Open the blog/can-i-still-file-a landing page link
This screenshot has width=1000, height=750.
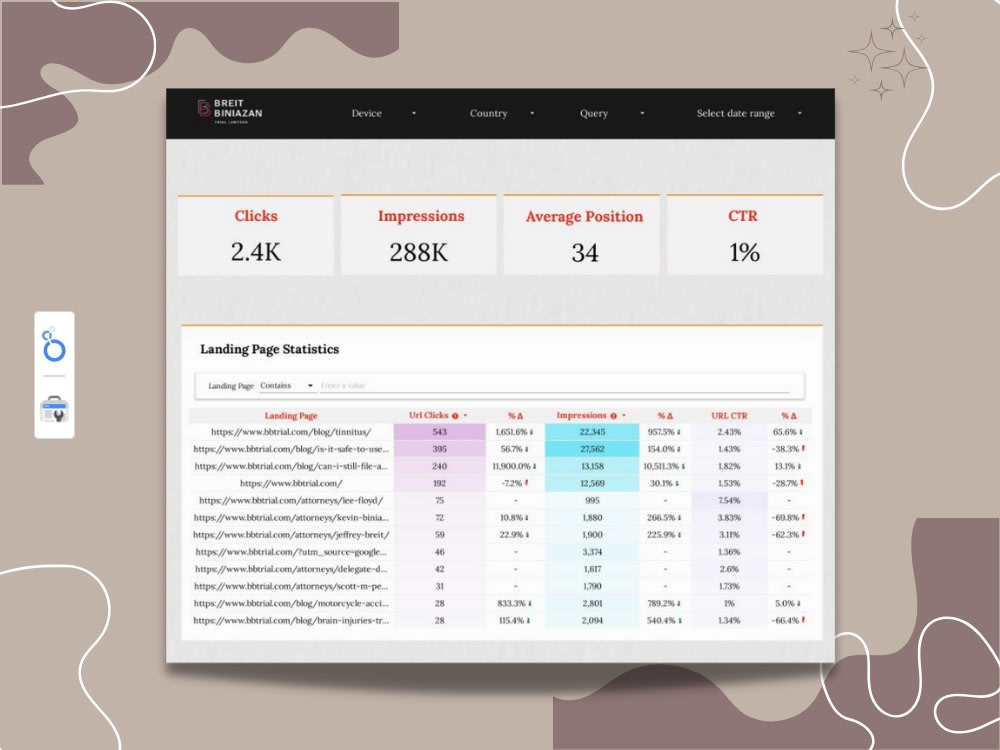[x=291, y=466]
